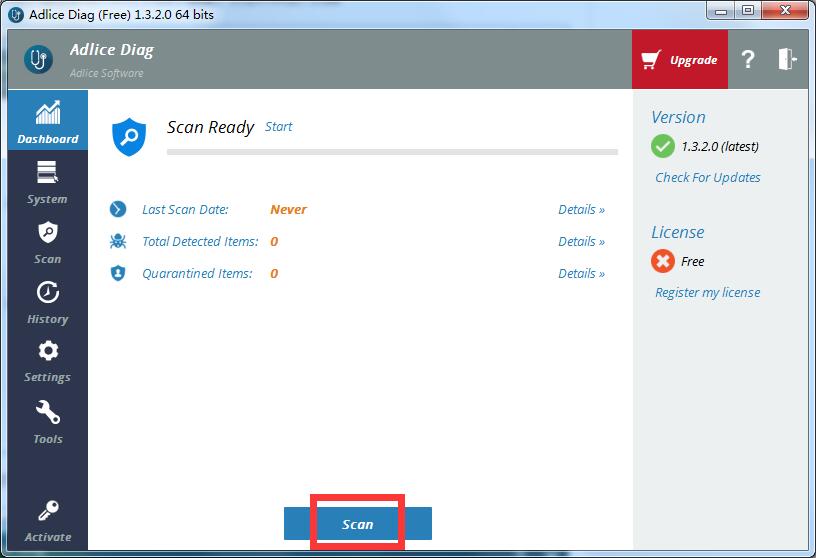Click the bug icon beside Total Detected Items

click(118, 241)
